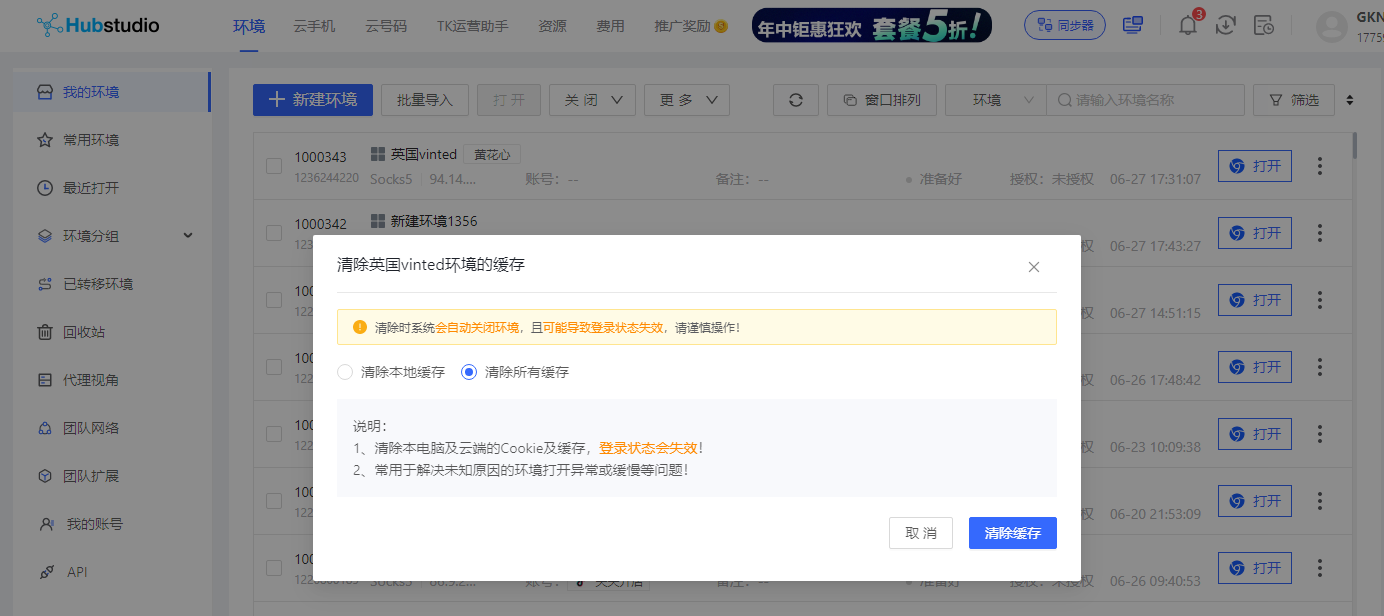This screenshot has width=1384, height=616.
Task: Click the 窗口排列 button
Action: (881, 100)
